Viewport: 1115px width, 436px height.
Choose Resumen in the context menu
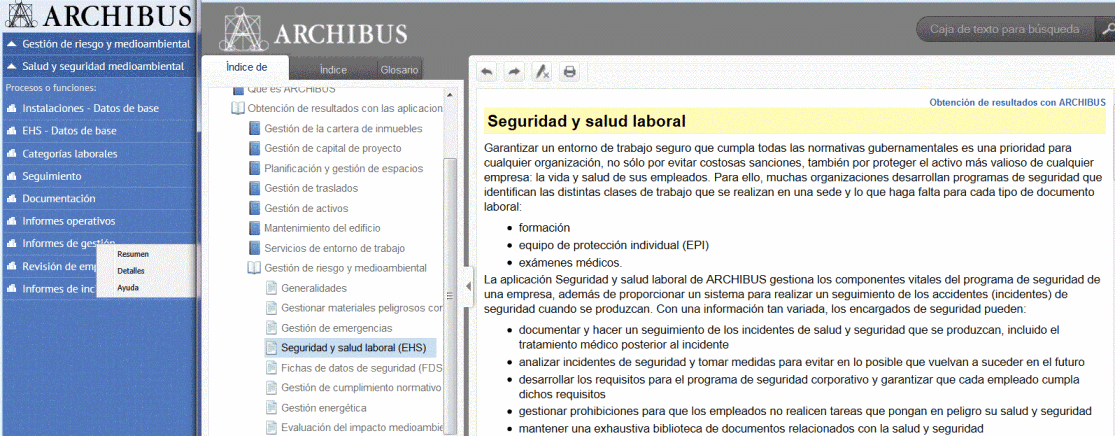pos(133,254)
